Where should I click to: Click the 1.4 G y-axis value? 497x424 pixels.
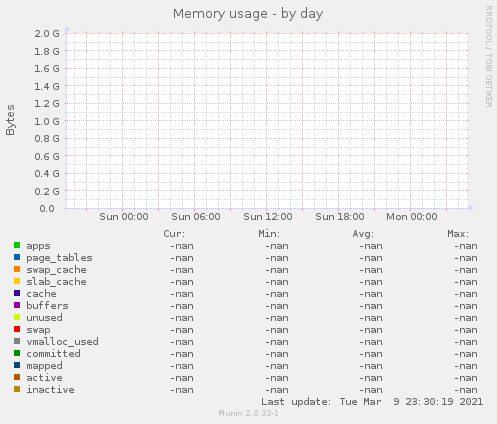pos(47,86)
